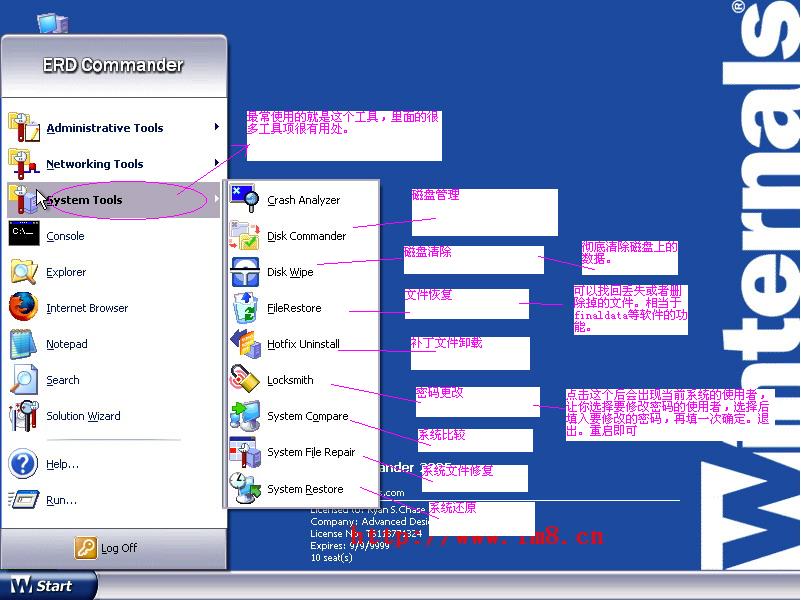Click the System Tools icon

tap(23, 200)
